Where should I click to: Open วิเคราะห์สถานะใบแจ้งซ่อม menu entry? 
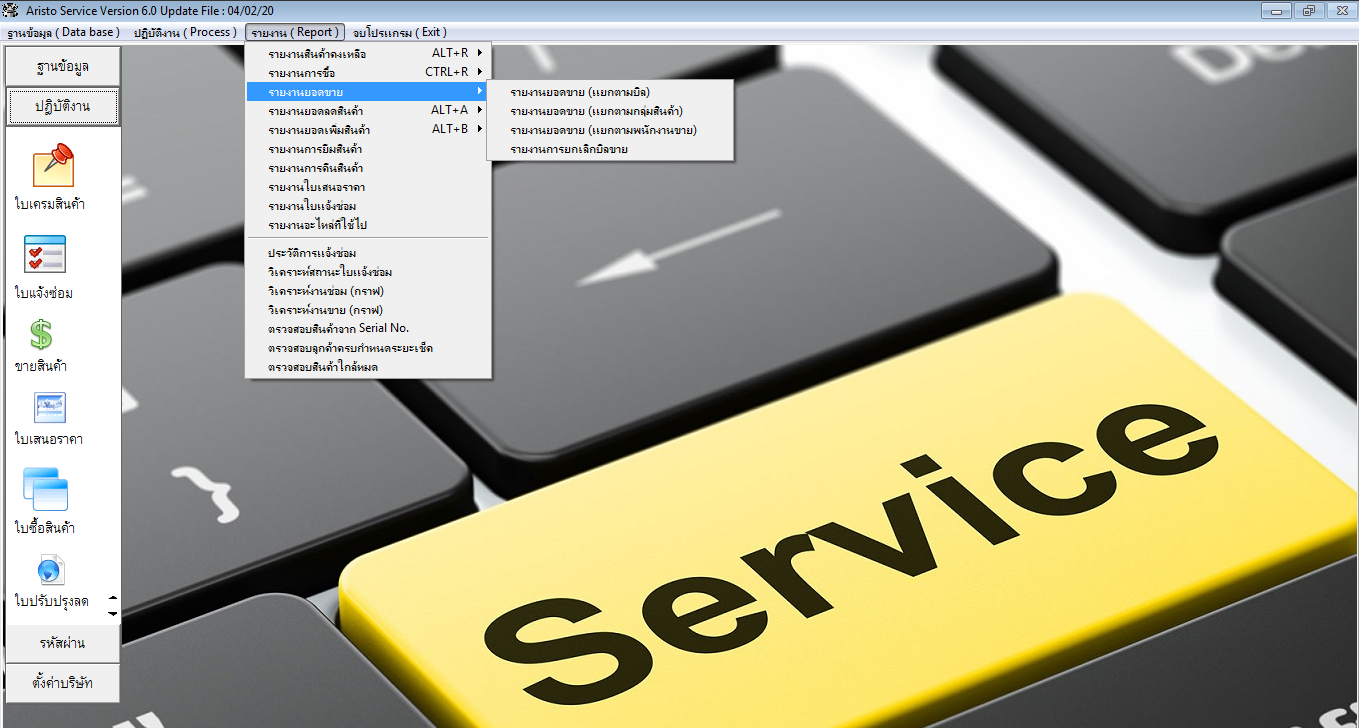point(368,272)
